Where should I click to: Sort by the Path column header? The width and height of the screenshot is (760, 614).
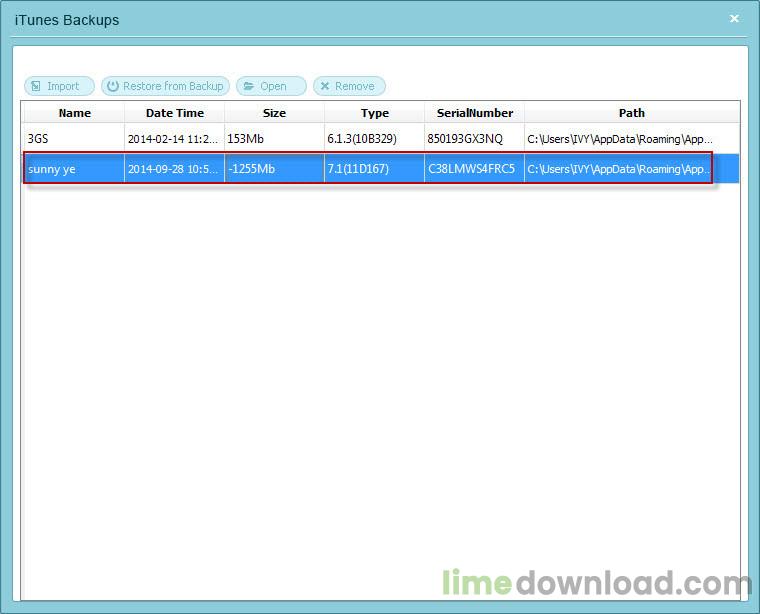click(632, 113)
